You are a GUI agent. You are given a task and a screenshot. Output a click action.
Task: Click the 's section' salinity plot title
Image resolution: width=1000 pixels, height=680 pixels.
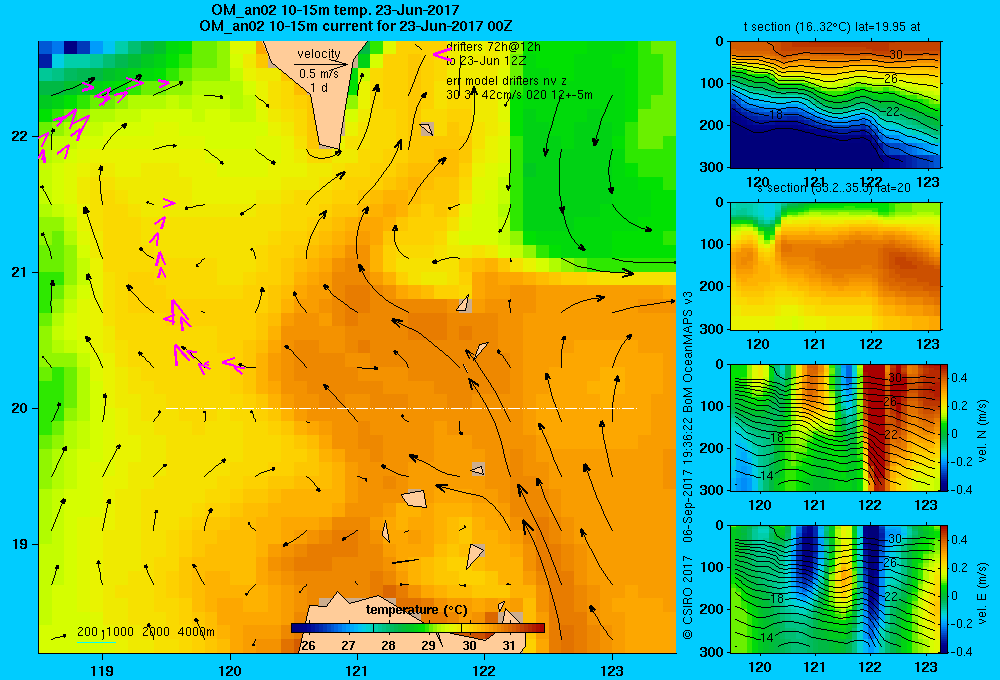click(833, 188)
